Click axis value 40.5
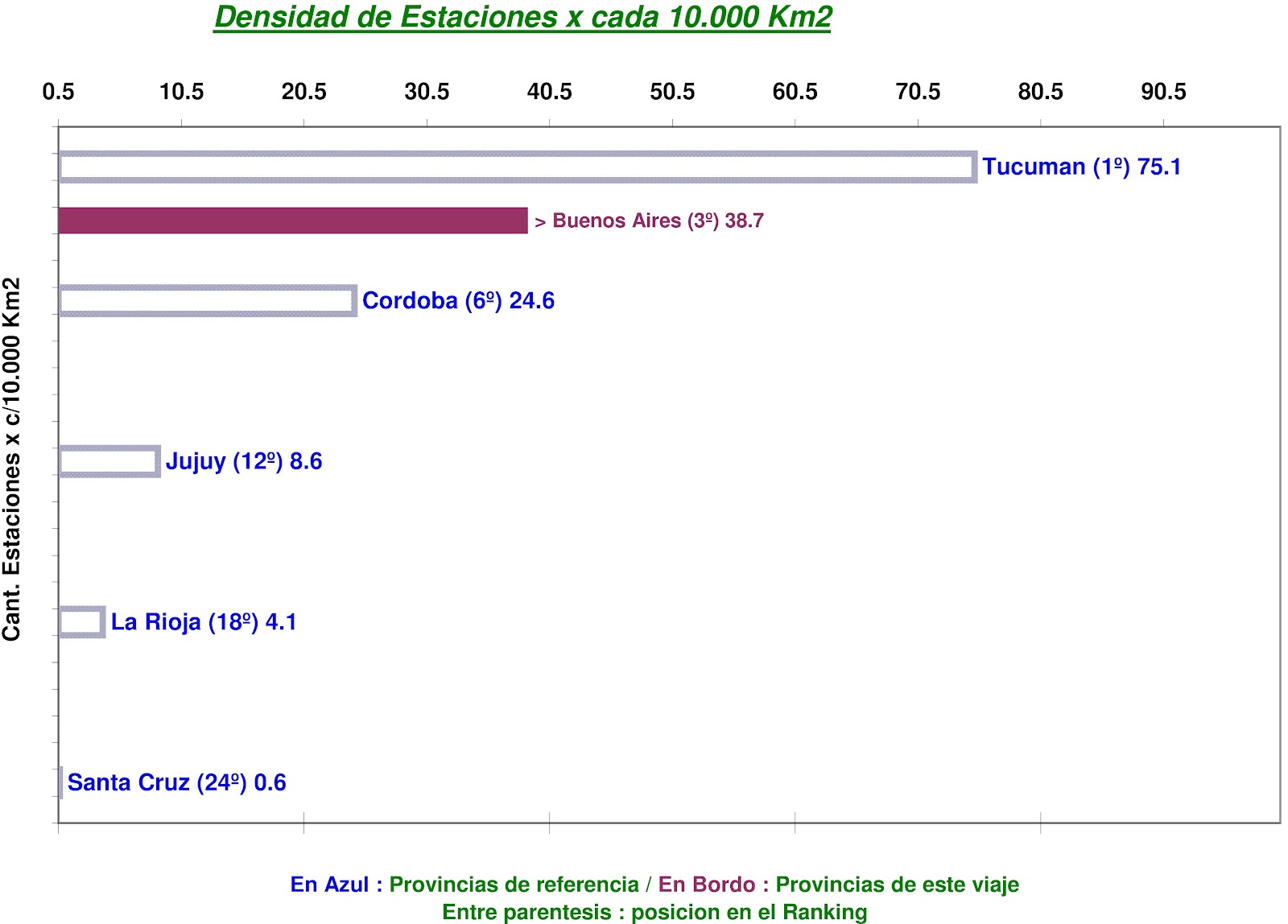The height and width of the screenshot is (924, 1288). (x=549, y=92)
